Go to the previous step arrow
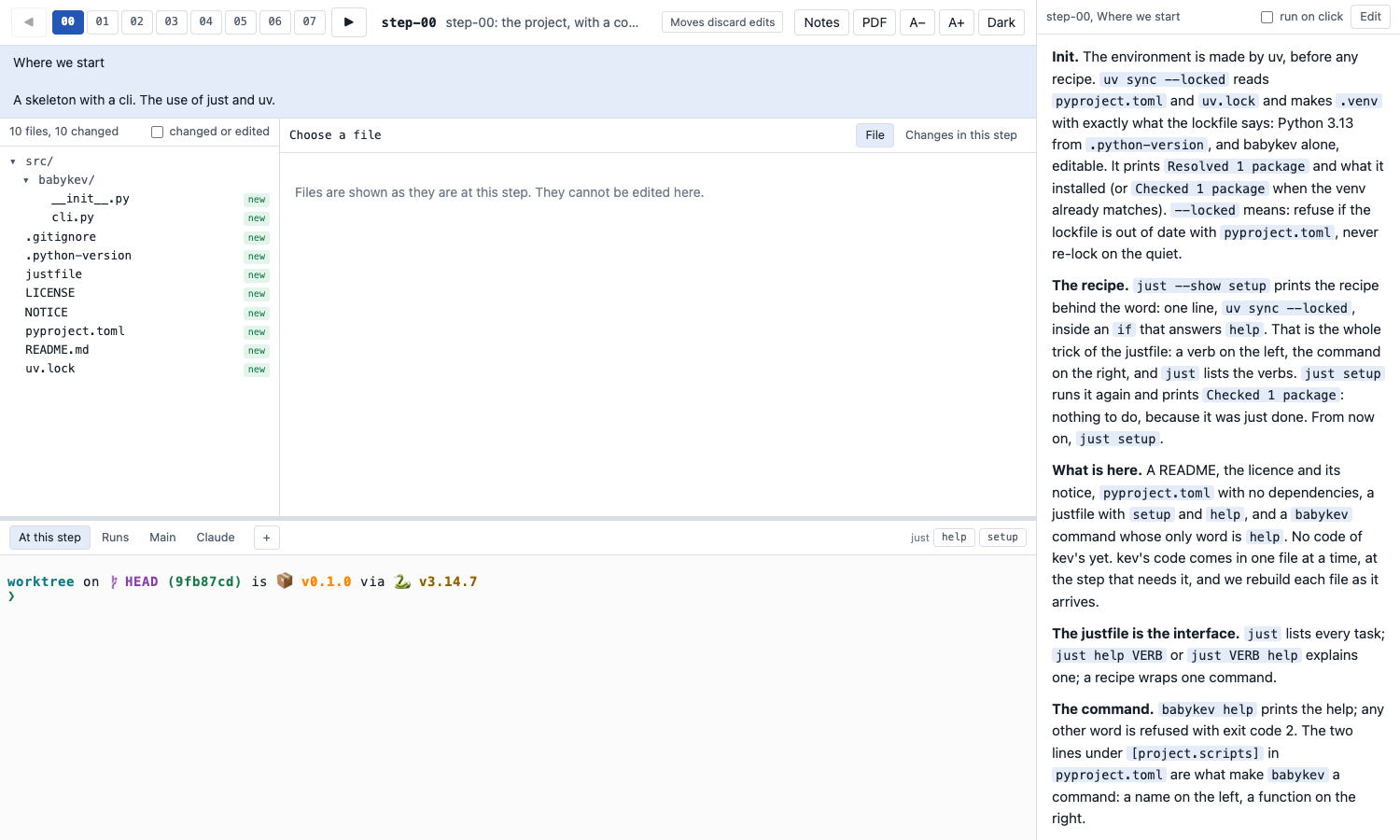Viewport: 1400px width, 840px height. point(29,22)
